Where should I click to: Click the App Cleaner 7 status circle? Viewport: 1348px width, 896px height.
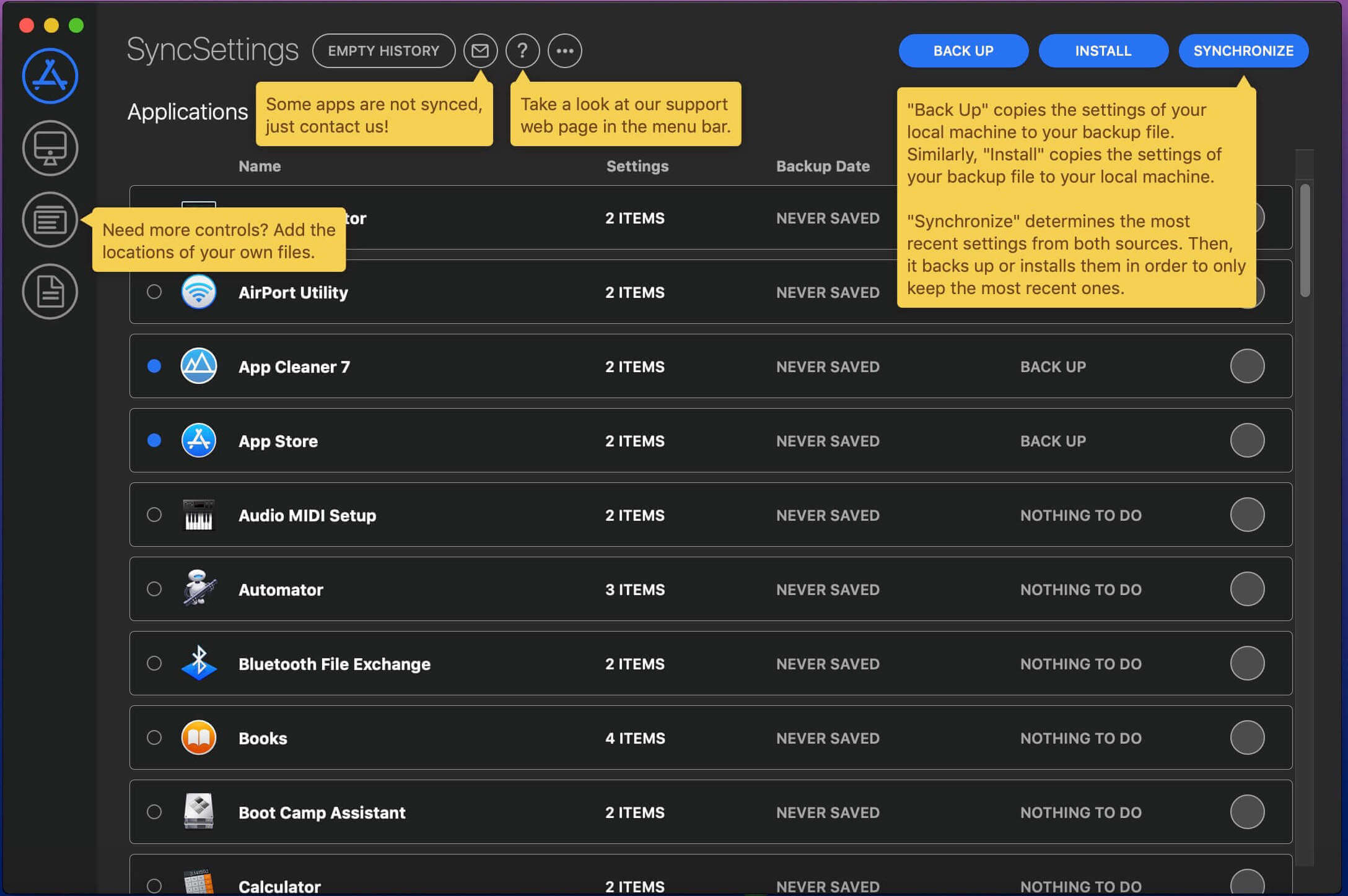coord(1247,366)
